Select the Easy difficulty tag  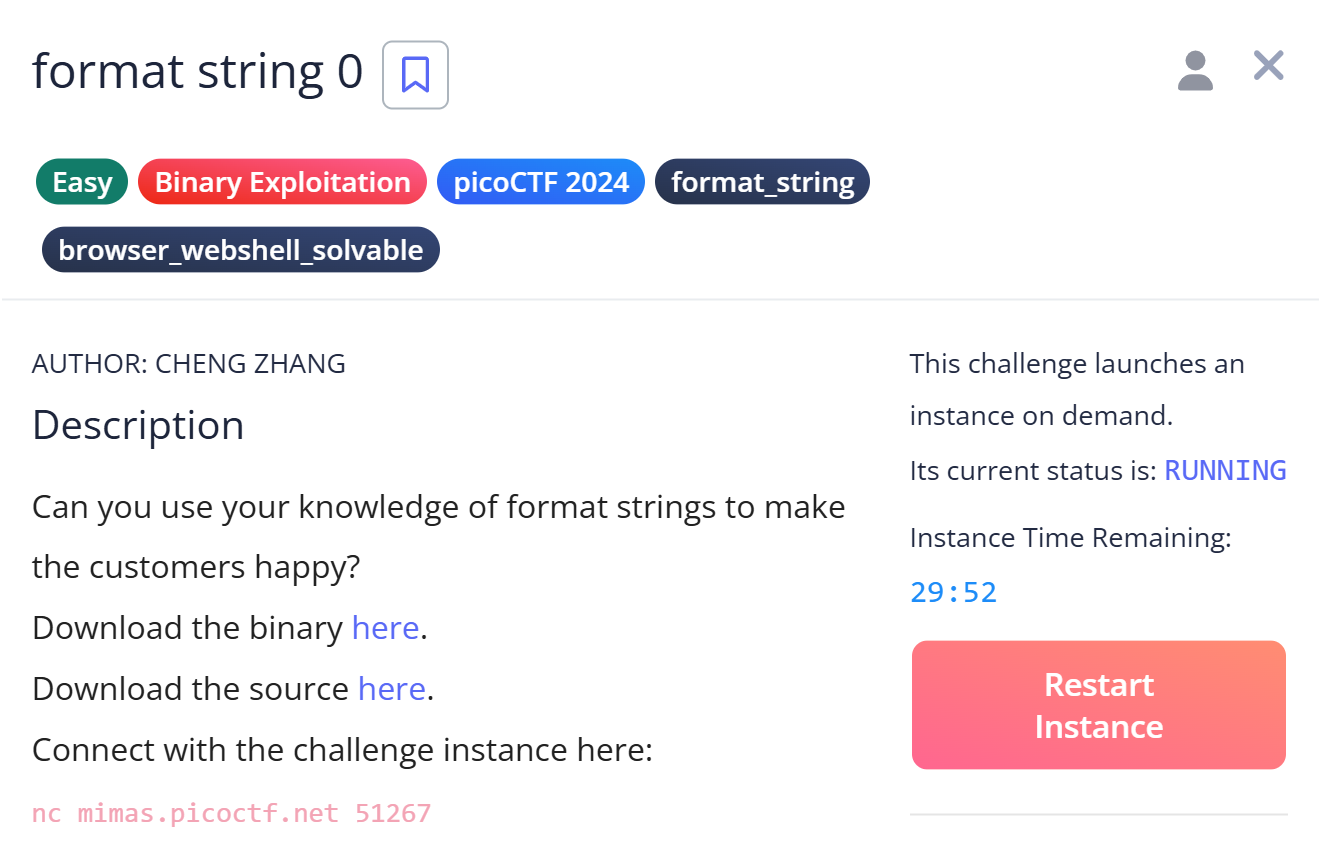(82, 183)
